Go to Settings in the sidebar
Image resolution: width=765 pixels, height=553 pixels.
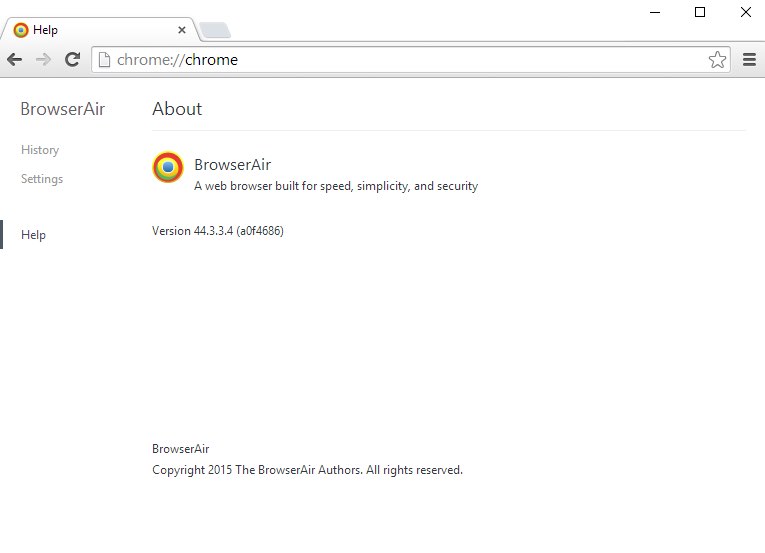42,179
